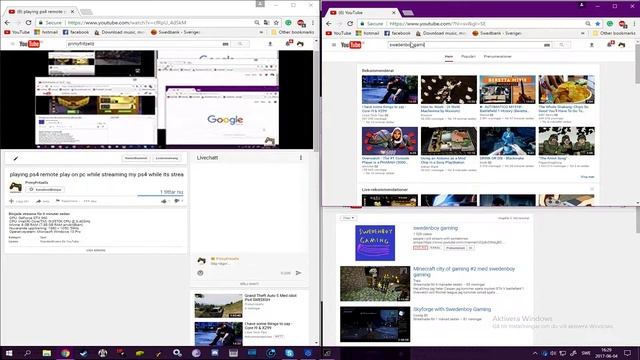Open on-screen keyboard in left search box
This screenshot has width=640, height=360.
click(225, 44)
